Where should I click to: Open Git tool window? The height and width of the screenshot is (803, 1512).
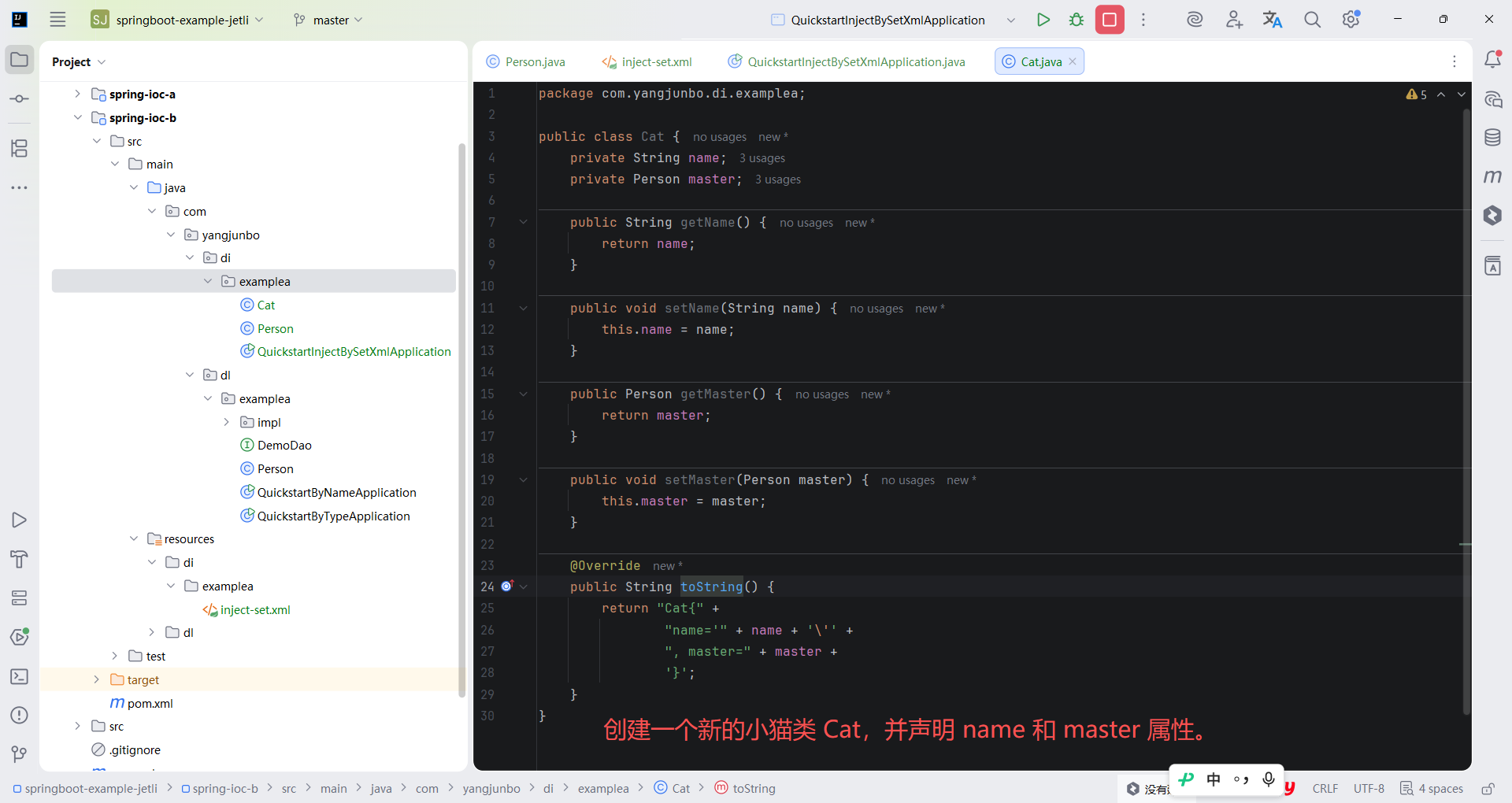point(20,754)
